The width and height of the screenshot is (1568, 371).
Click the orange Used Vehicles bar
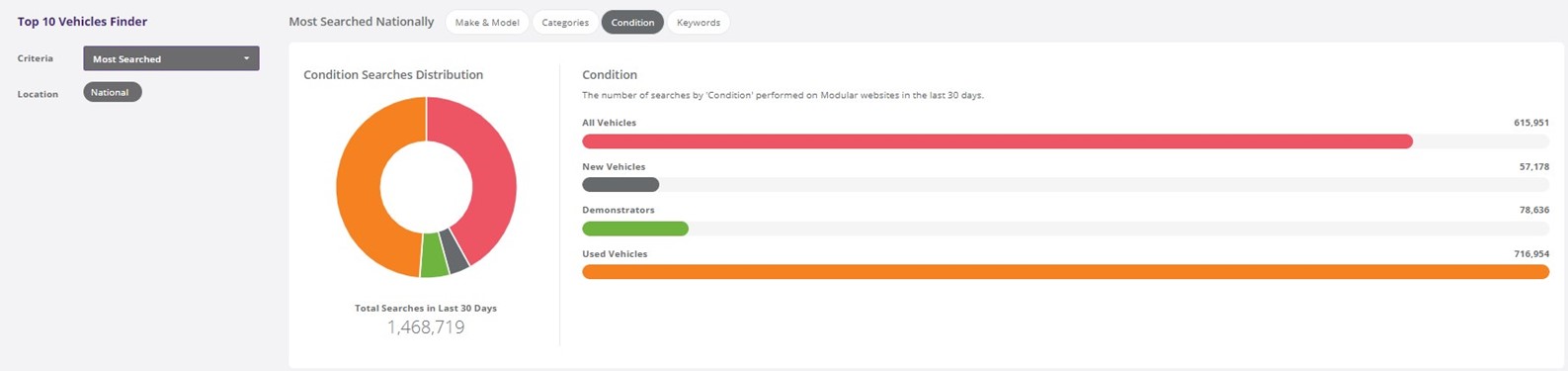[1065, 272]
